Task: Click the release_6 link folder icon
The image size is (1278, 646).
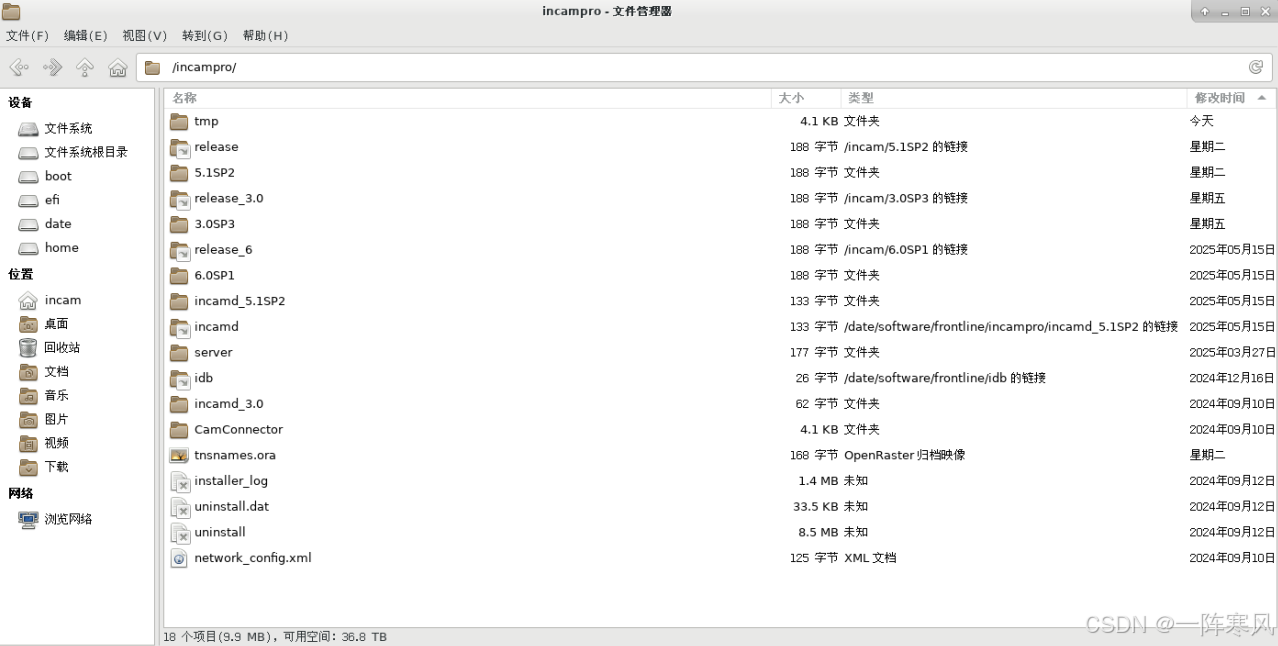Action: coord(179,250)
